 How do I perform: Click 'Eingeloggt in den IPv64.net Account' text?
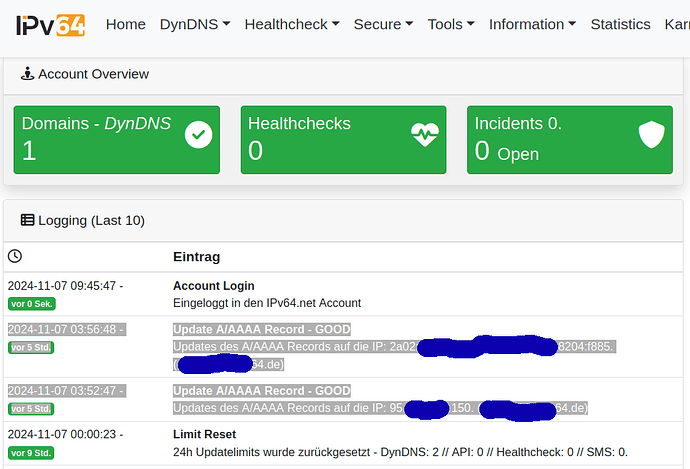267,303
